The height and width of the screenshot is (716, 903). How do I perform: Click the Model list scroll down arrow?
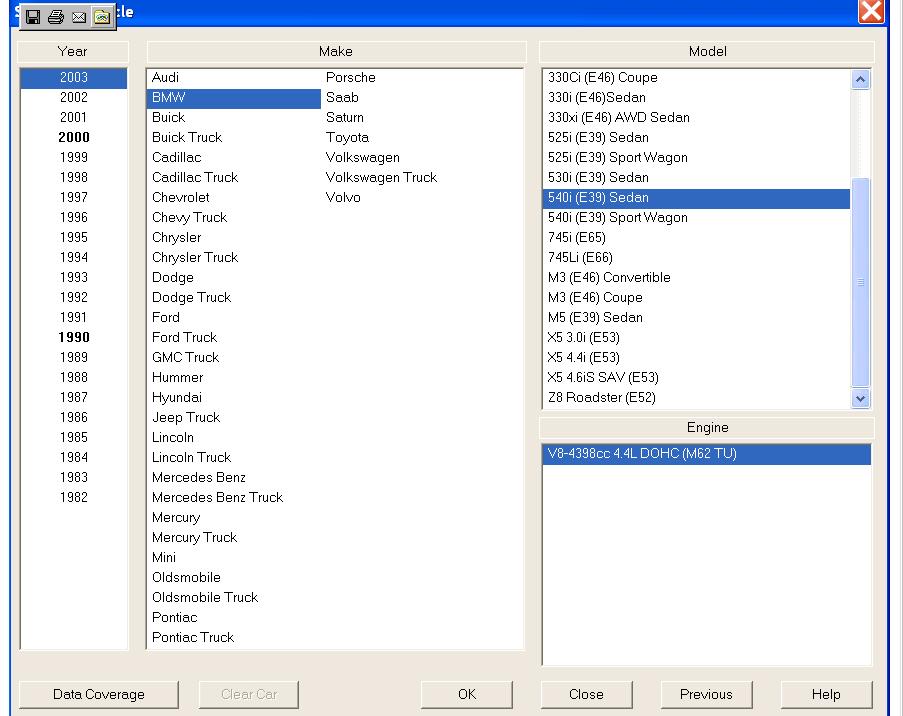[x=860, y=398]
